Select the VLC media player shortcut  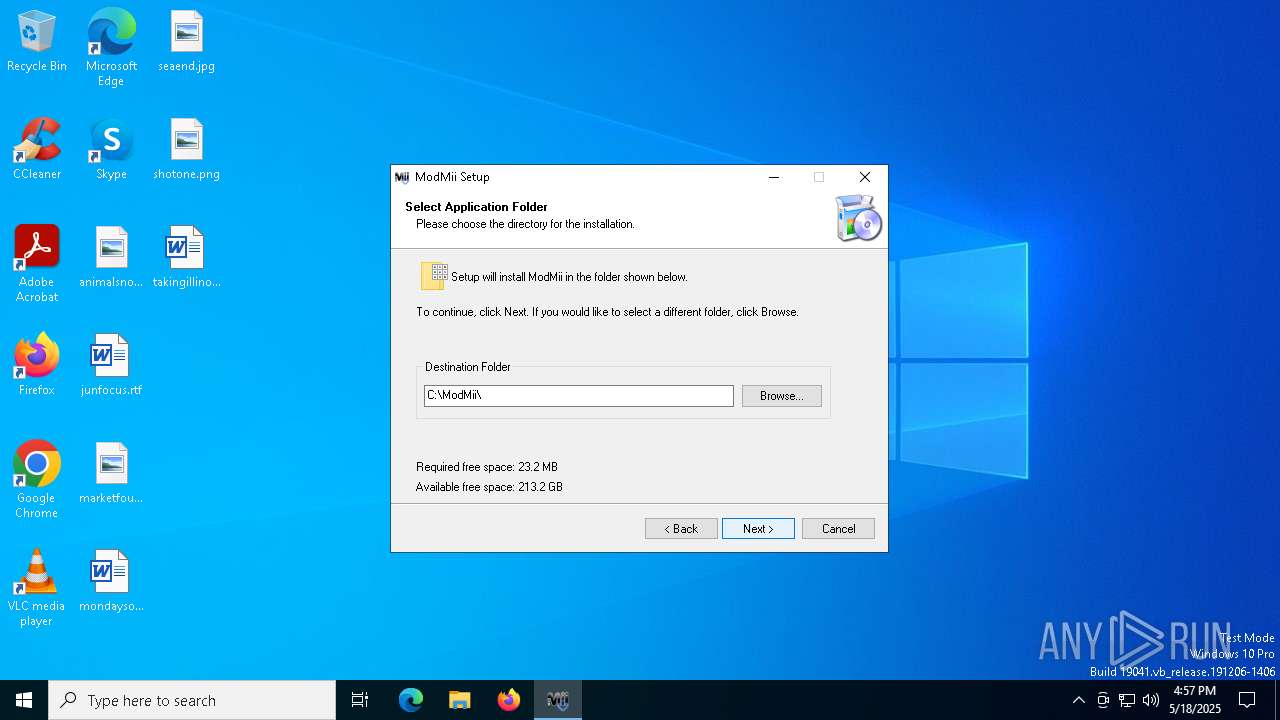(x=37, y=588)
